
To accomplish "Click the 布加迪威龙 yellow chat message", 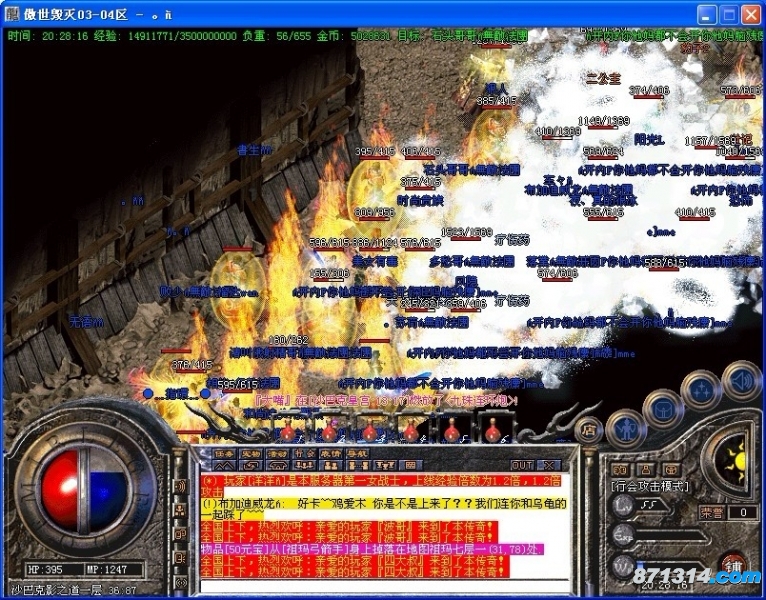I will [384, 509].
